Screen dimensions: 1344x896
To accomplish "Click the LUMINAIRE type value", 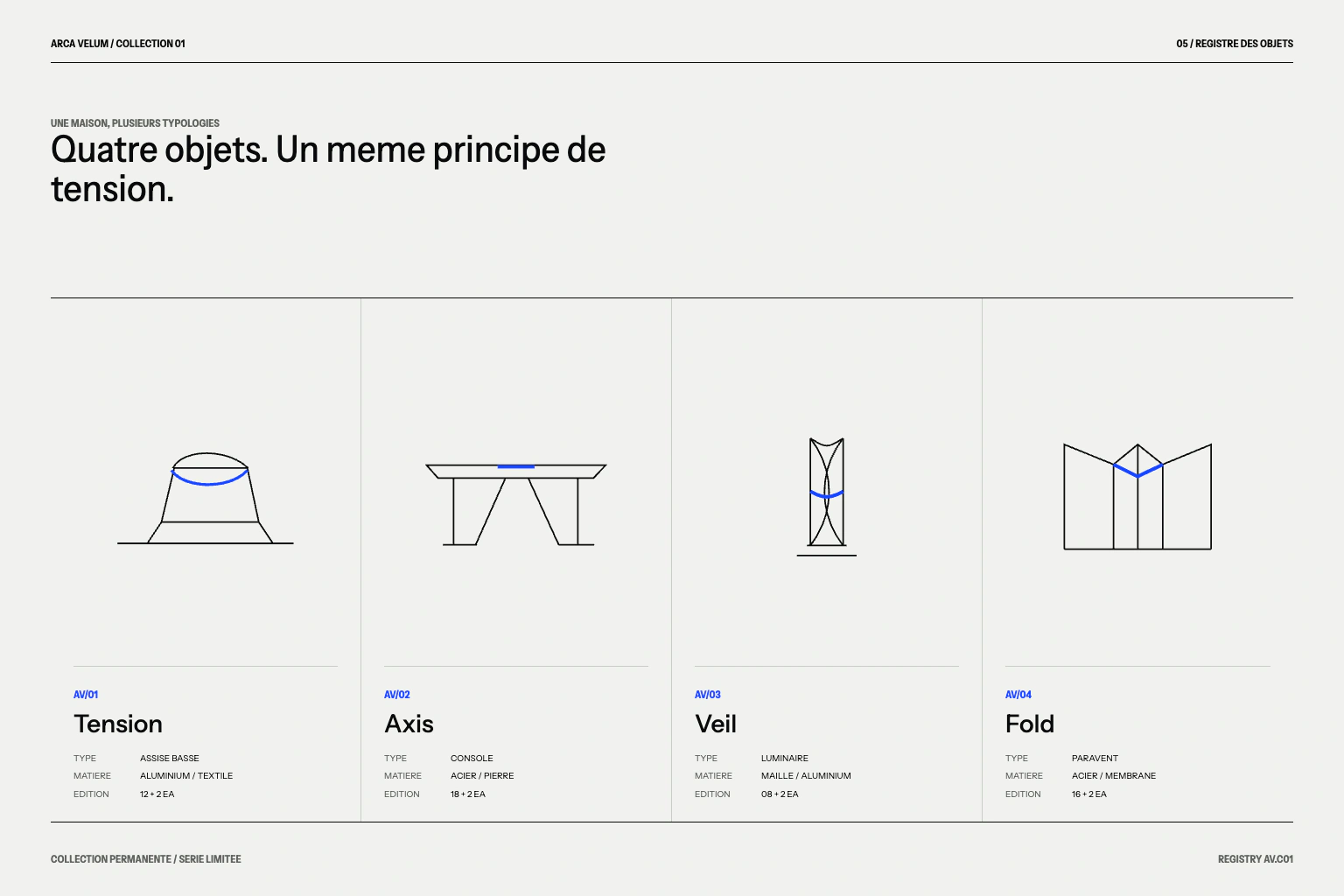I will [x=785, y=759].
